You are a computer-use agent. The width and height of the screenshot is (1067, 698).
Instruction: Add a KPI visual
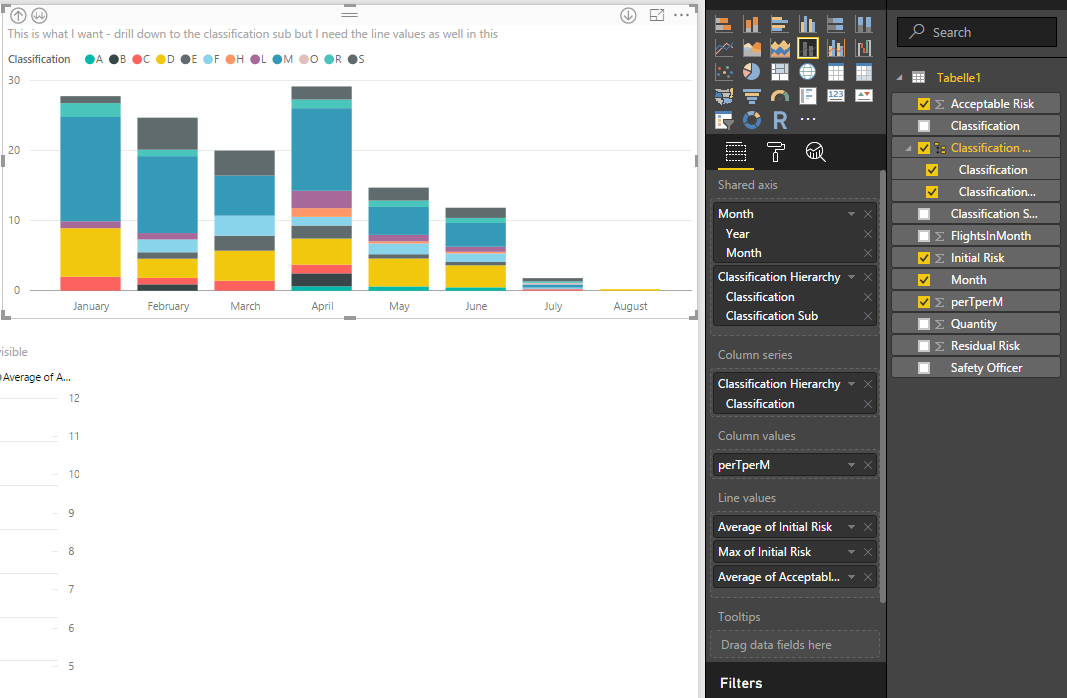[x=864, y=95]
